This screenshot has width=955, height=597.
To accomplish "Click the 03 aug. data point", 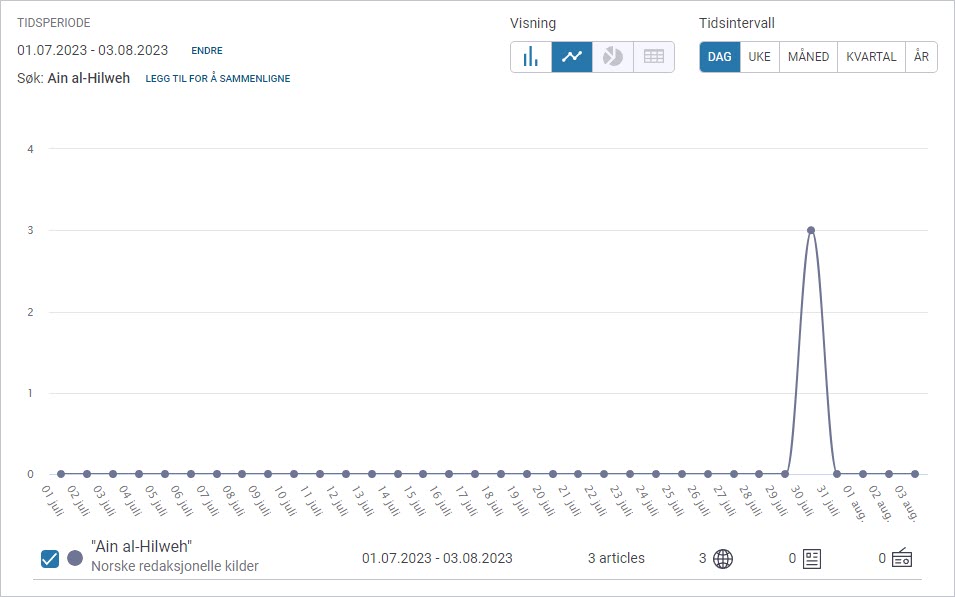I will point(914,474).
